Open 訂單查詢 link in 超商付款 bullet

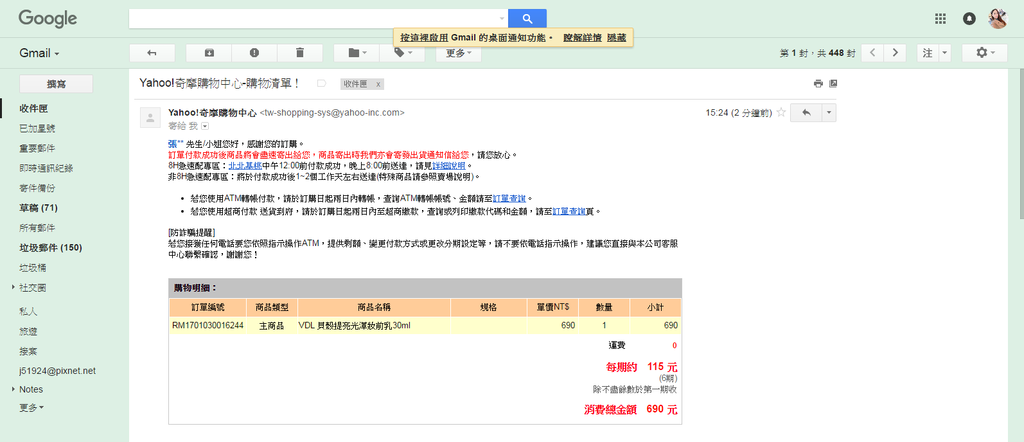(569, 212)
